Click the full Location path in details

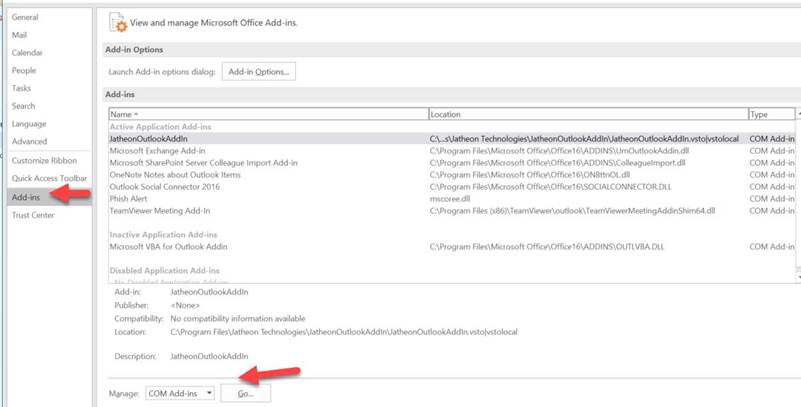pos(344,332)
